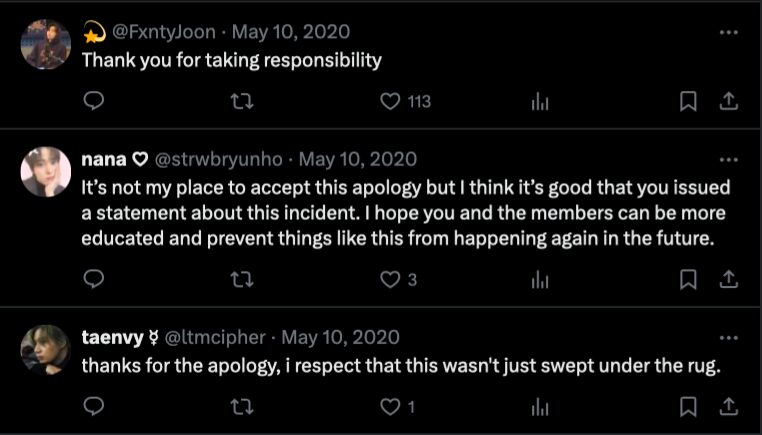Bookmark FxntyJoon's tweet
This screenshot has width=762, height=435.
pyautogui.click(x=688, y=100)
